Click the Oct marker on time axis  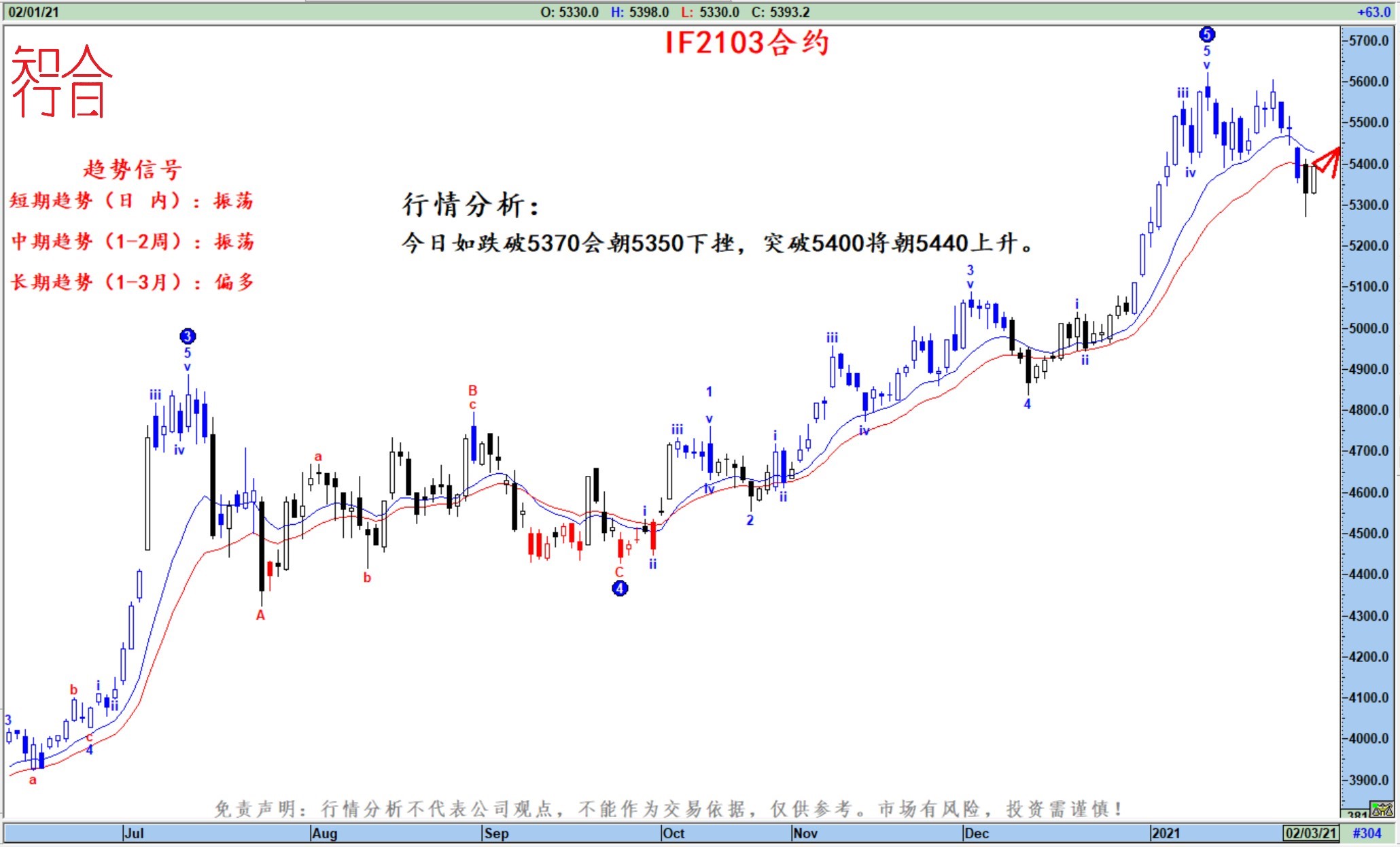click(673, 833)
